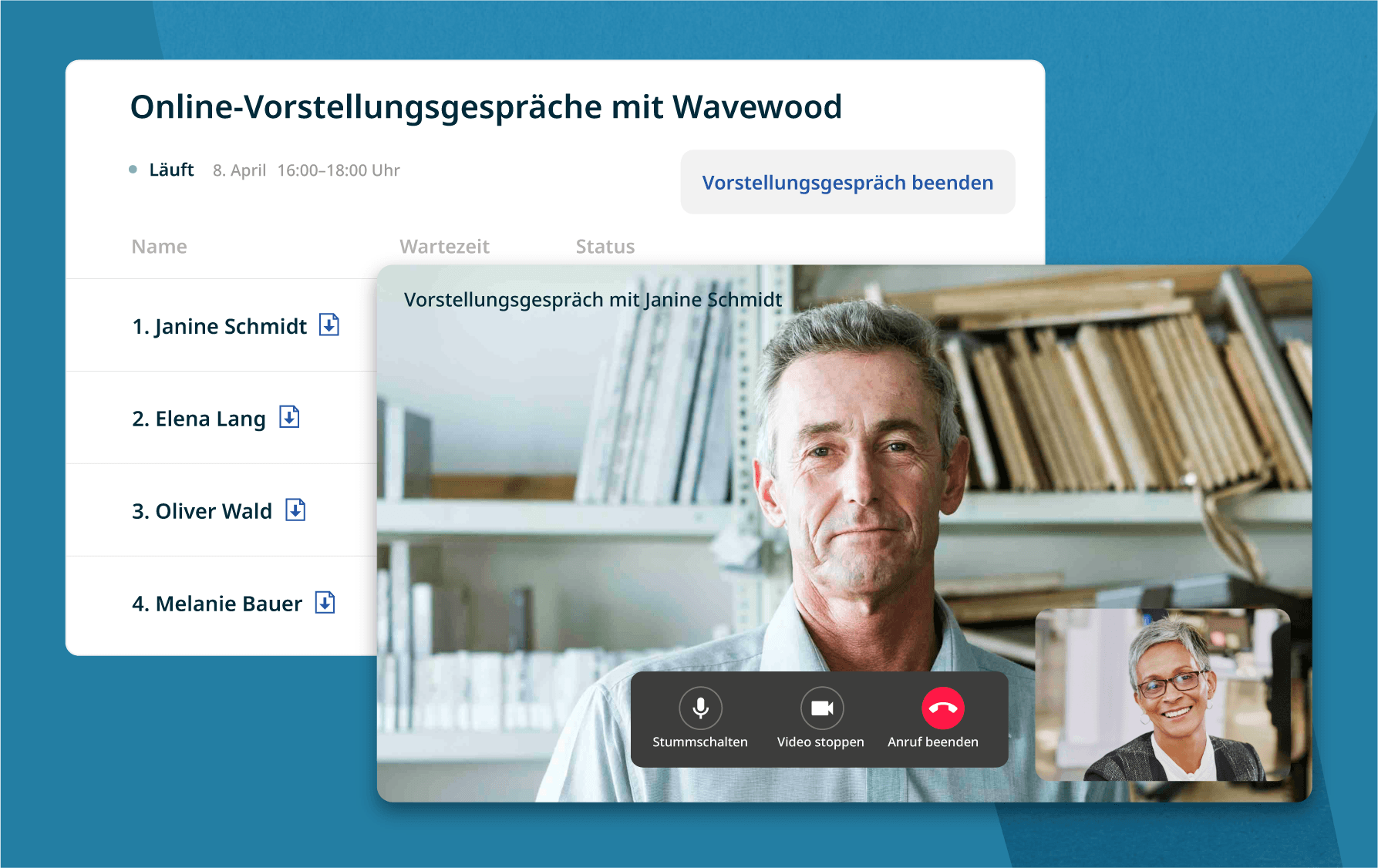
Task: Click the Status column header
Action: pyautogui.click(x=605, y=247)
